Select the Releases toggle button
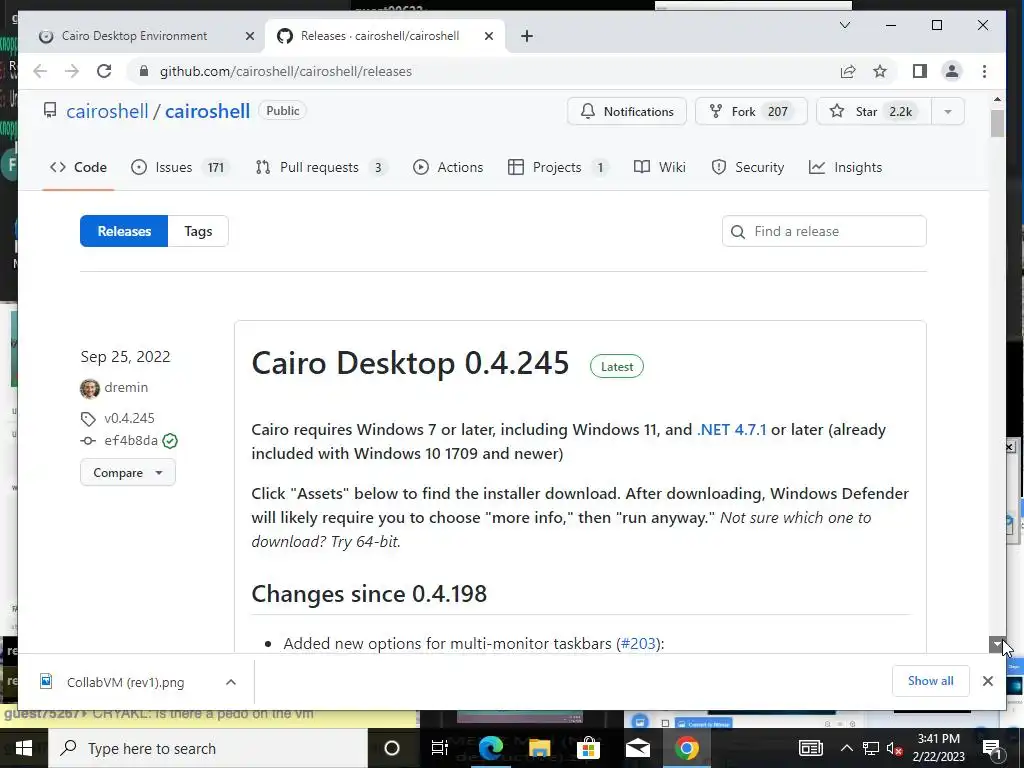This screenshot has width=1024, height=768. click(124, 231)
